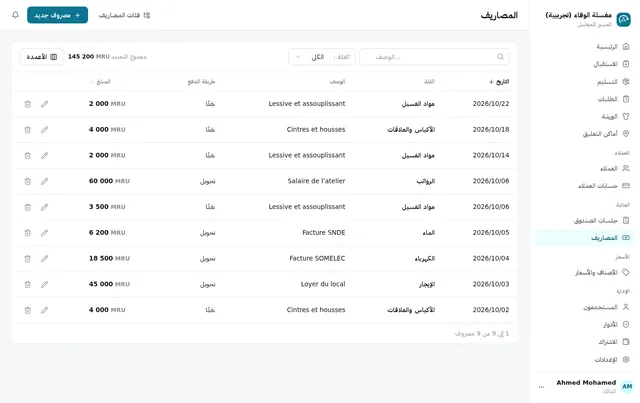Image resolution: width=640 pixels, height=403 pixels.
Task: Select 'المصاريف' expenses in sidebar
Action: pyautogui.click(x=584, y=238)
